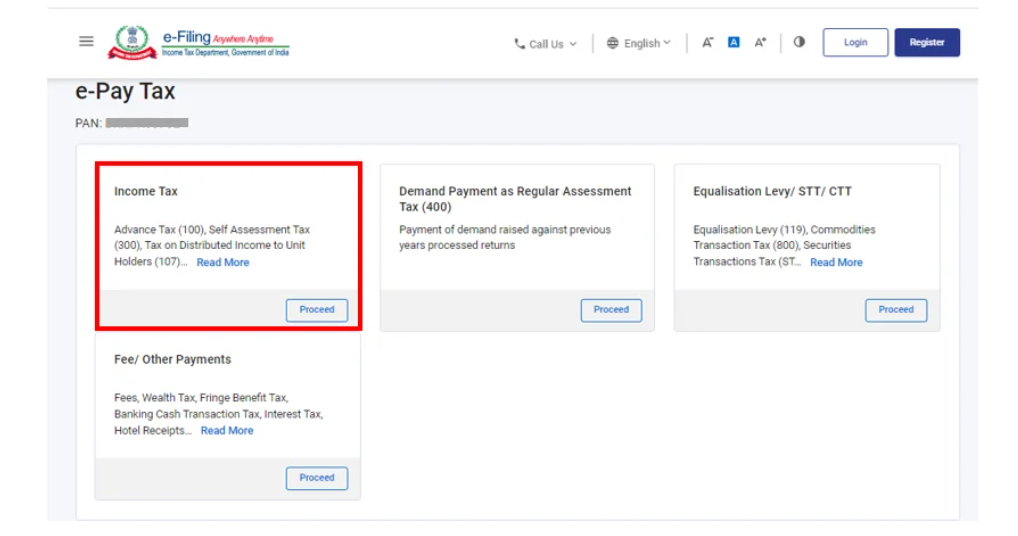Image resolution: width=1018 pixels, height=536 pixels.
Task: Read More about Fee/ Other Payments
Action: click(x=227, y=430)
